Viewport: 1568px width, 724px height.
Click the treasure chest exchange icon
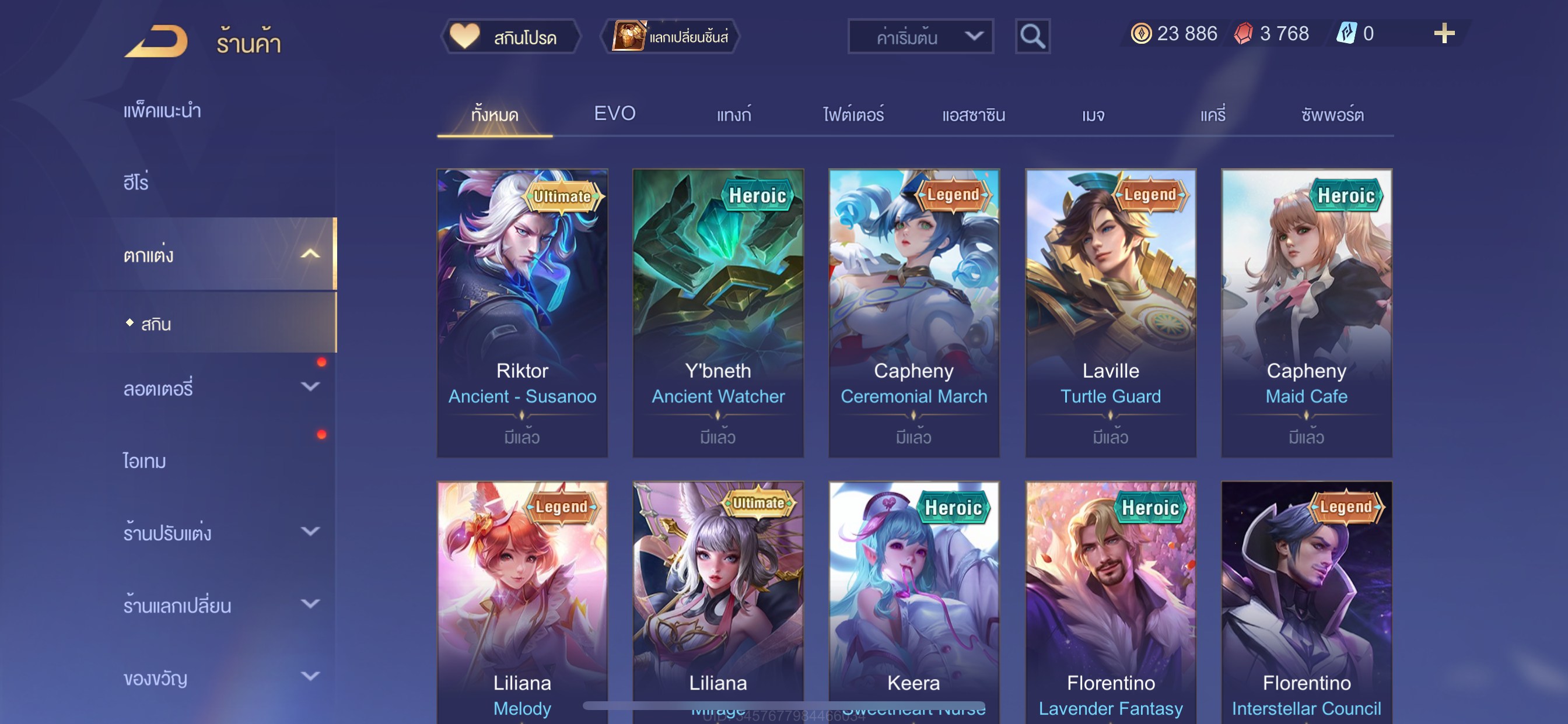pyautogui.click(x=629, y=36)
